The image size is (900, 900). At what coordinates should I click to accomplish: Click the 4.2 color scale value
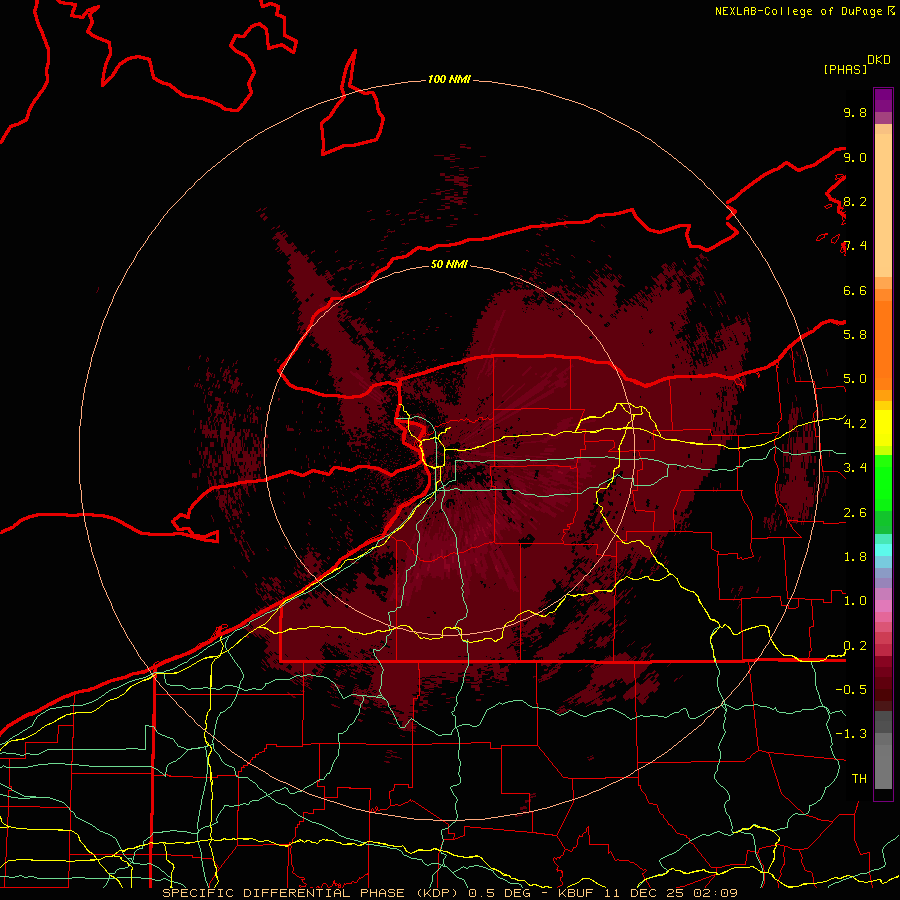pos(855,424)
